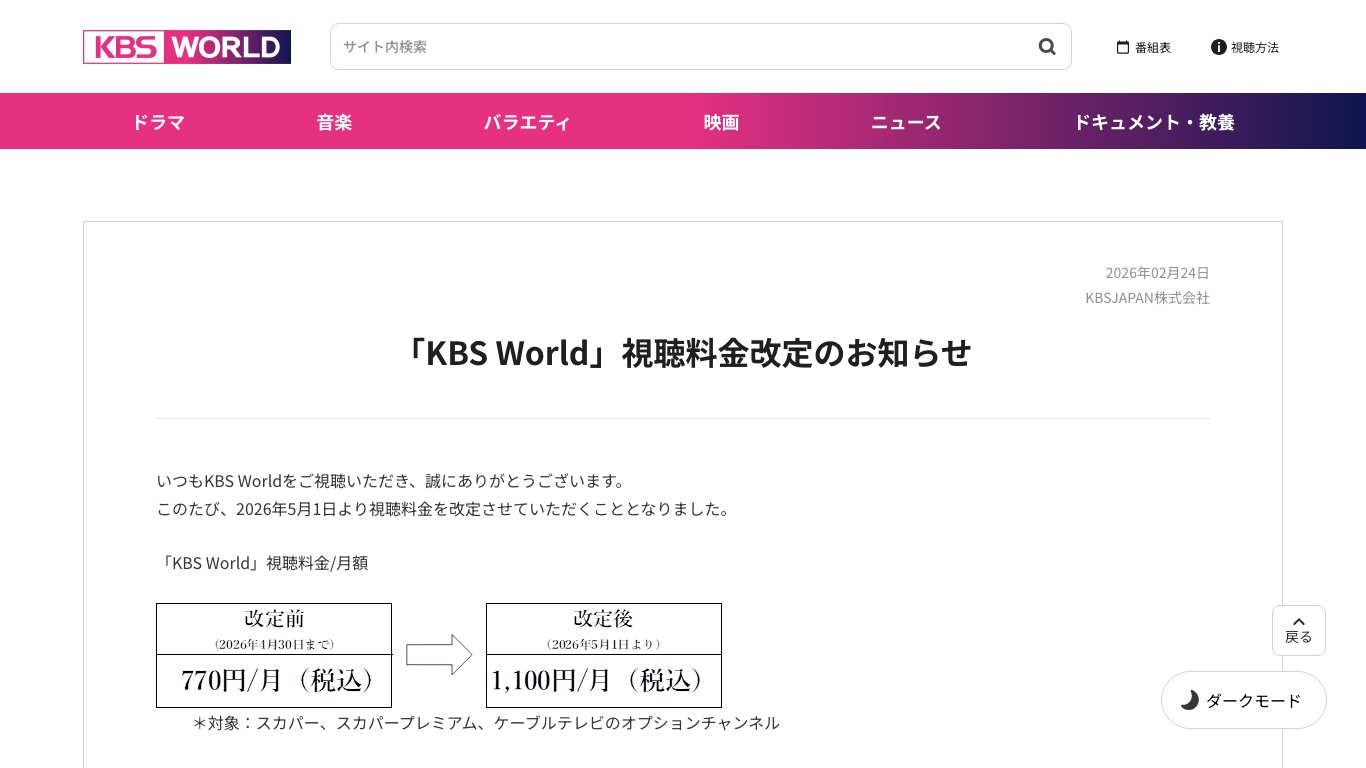The image size is (1366, 768).
Task: Click the 770円/月（税込） price cell
Action: [274, 681]
